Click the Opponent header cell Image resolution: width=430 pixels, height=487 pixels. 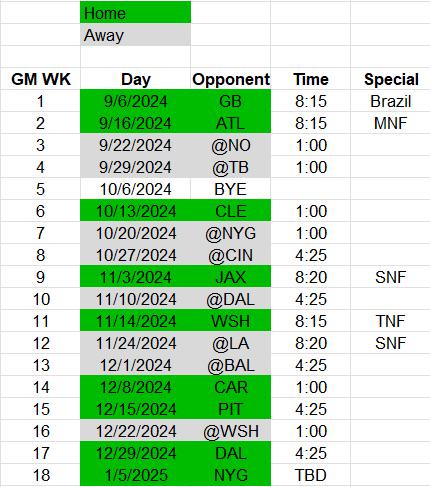click(x=231, y=79)
